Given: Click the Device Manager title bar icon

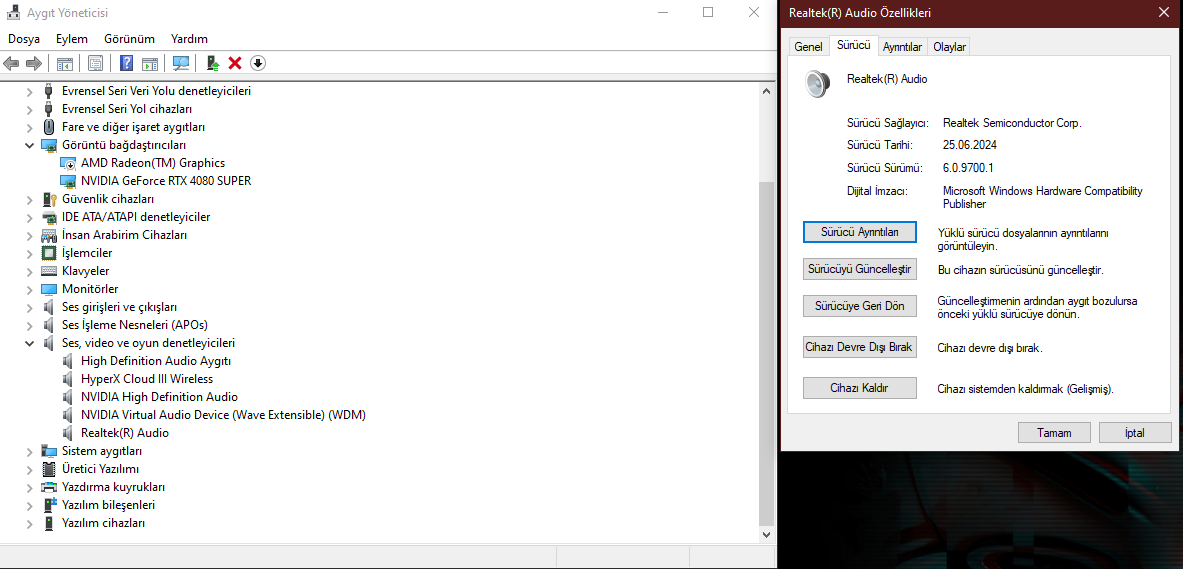Looking at the screenshot, I should tap(14, 13).
